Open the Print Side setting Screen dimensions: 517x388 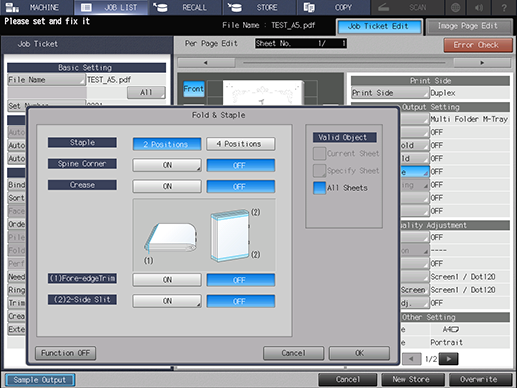point(390,93)
